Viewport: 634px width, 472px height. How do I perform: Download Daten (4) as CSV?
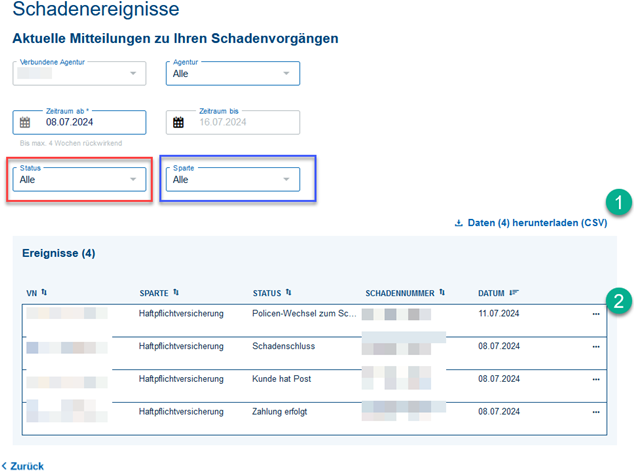(530, 223)
